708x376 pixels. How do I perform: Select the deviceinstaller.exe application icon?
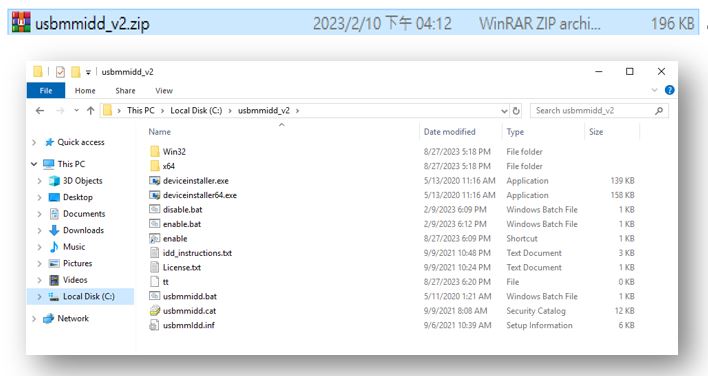tap(155, 181)
